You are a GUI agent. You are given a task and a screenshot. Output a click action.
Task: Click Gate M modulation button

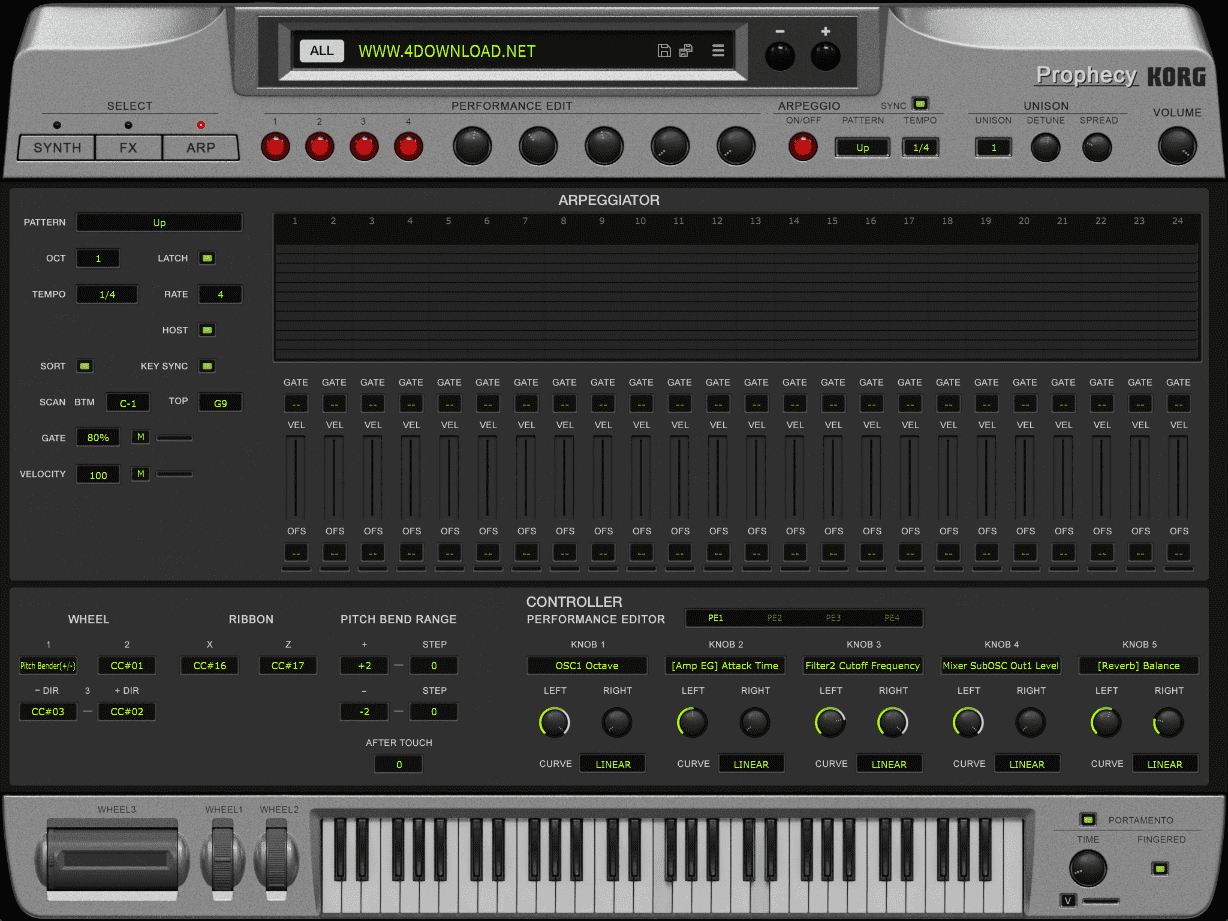(141, 437)
